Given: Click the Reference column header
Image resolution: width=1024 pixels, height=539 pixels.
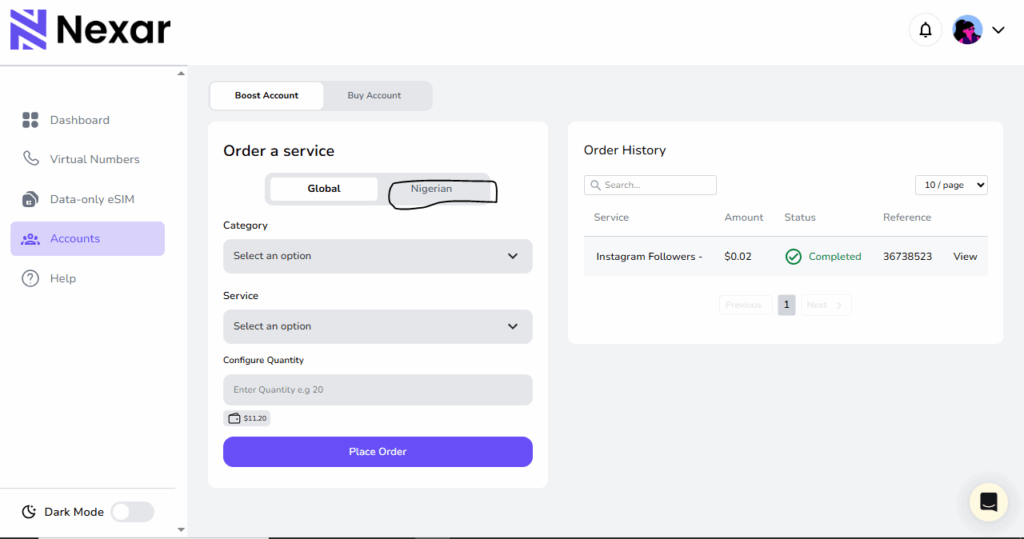Looking at the screenshot, I should (906, 218).
